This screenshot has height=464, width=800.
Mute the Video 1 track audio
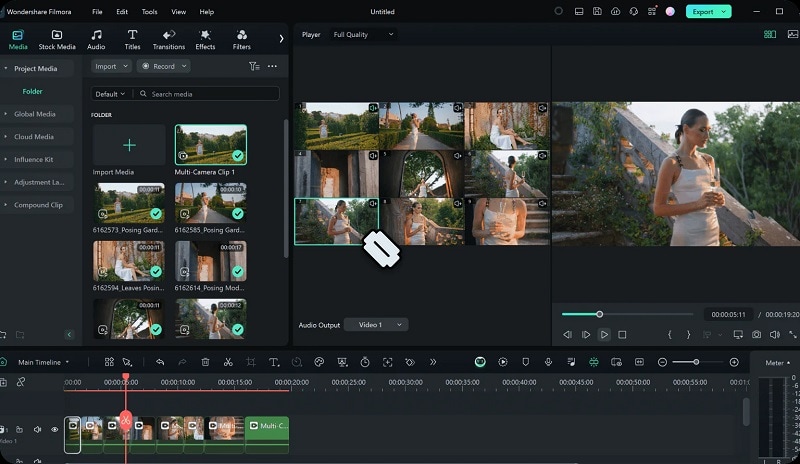click(38, 429)
